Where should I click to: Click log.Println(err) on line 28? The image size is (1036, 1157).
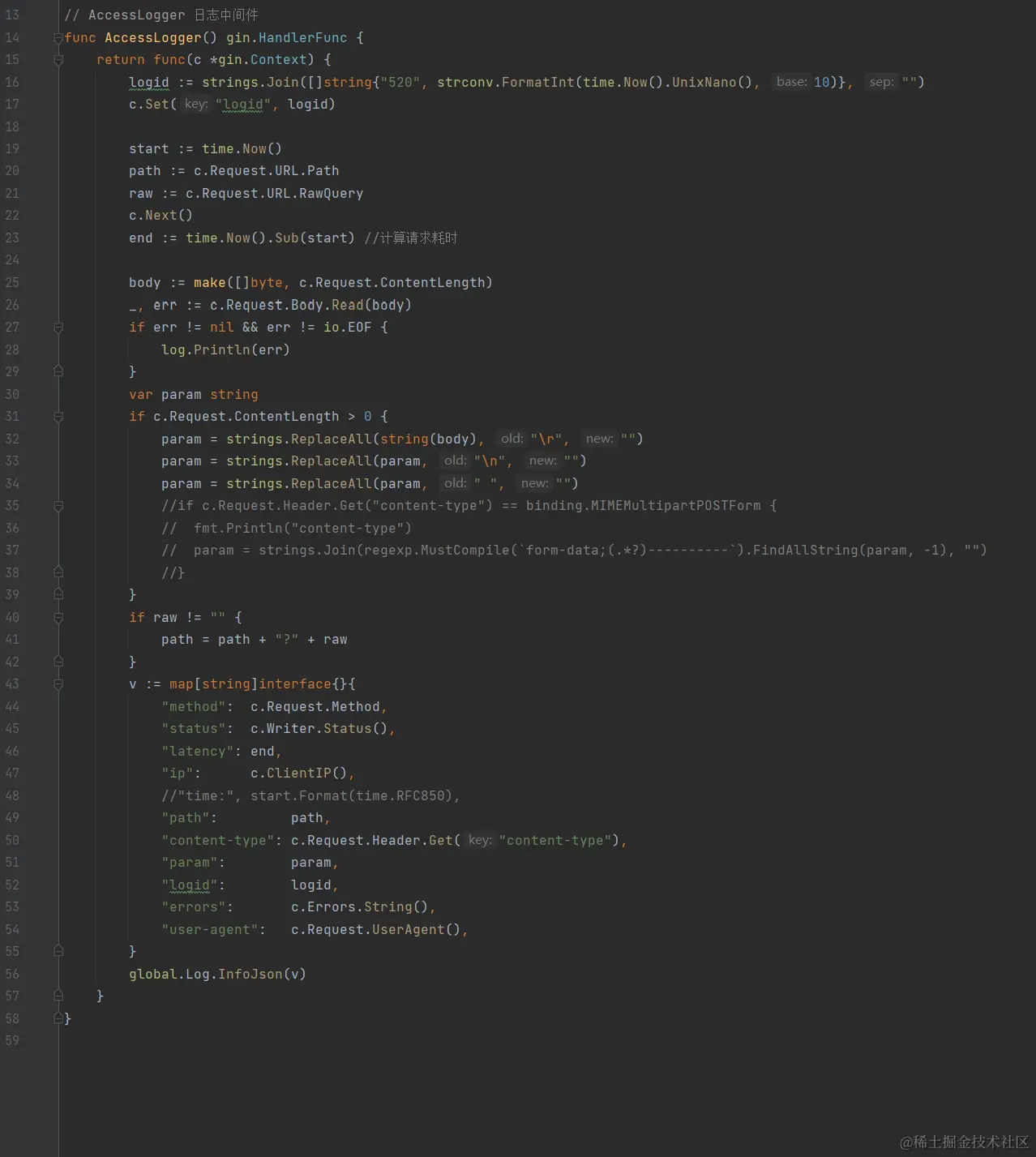[x=225, y=350]
